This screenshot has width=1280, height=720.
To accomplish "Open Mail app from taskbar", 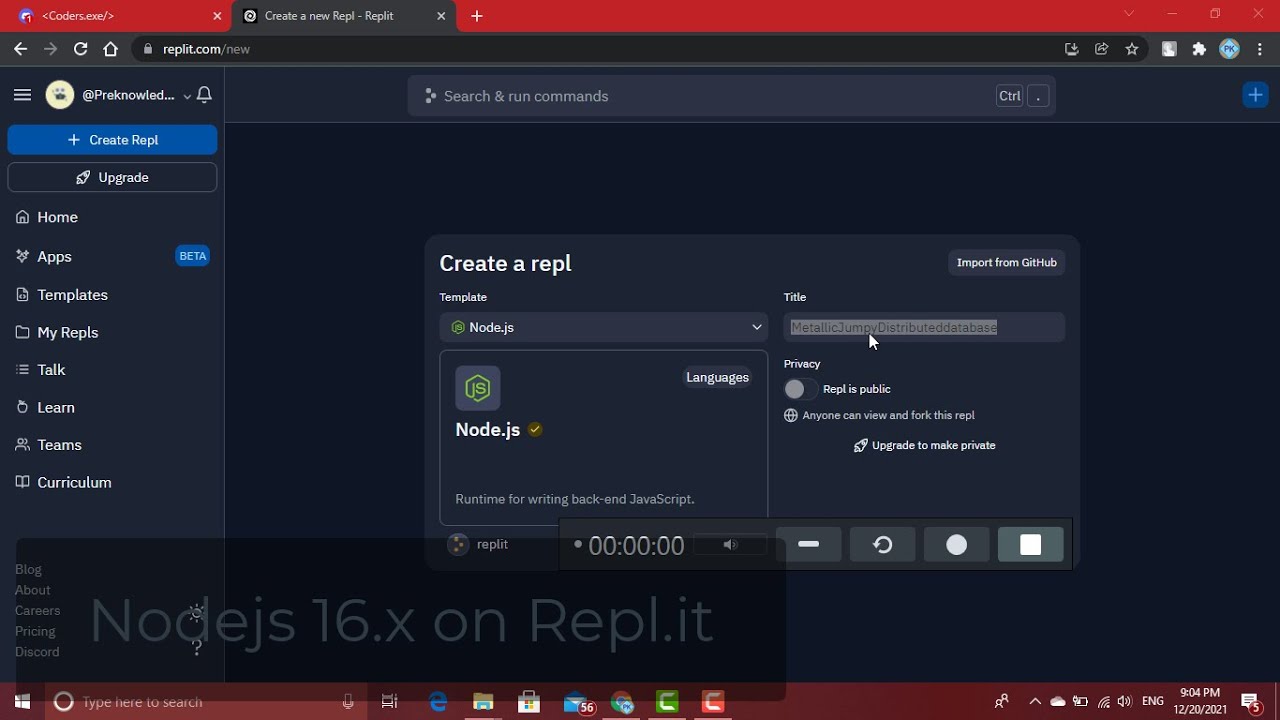I will pyautogui.click(x=578, y=702).
